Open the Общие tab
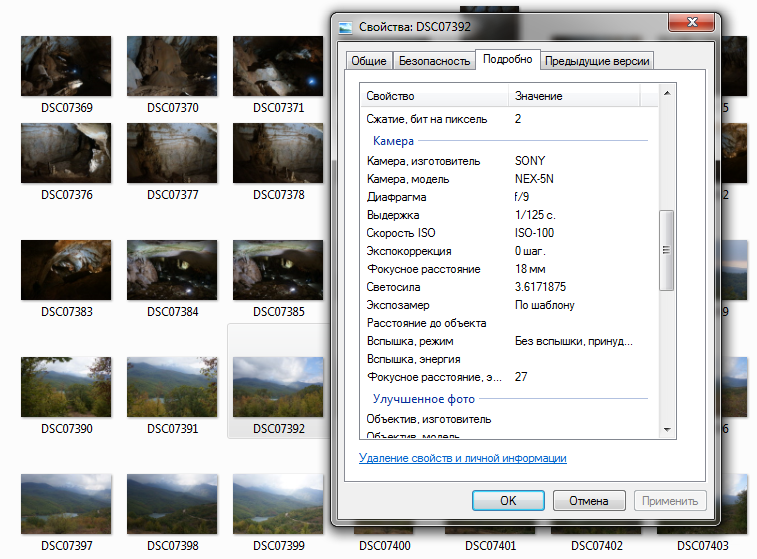The height and width of the screenshot is (559, 757). coord(369,61)
